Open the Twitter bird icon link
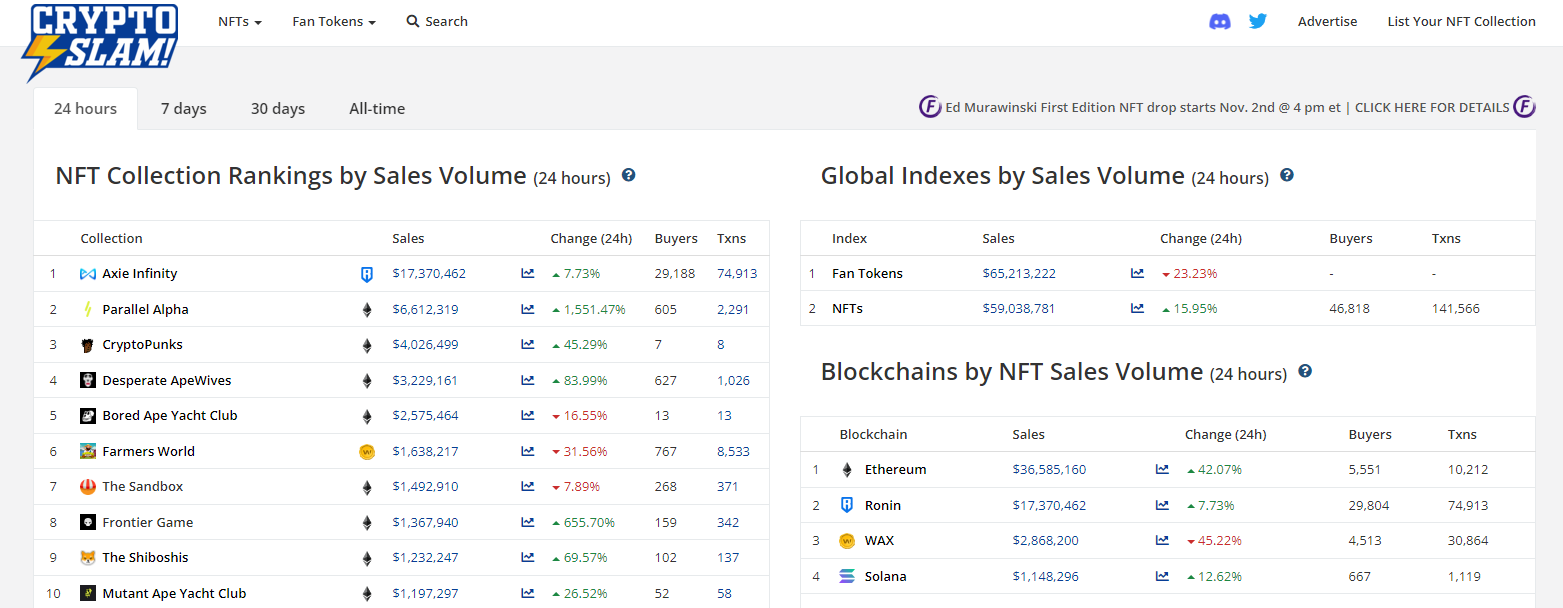 point(1257,21)
